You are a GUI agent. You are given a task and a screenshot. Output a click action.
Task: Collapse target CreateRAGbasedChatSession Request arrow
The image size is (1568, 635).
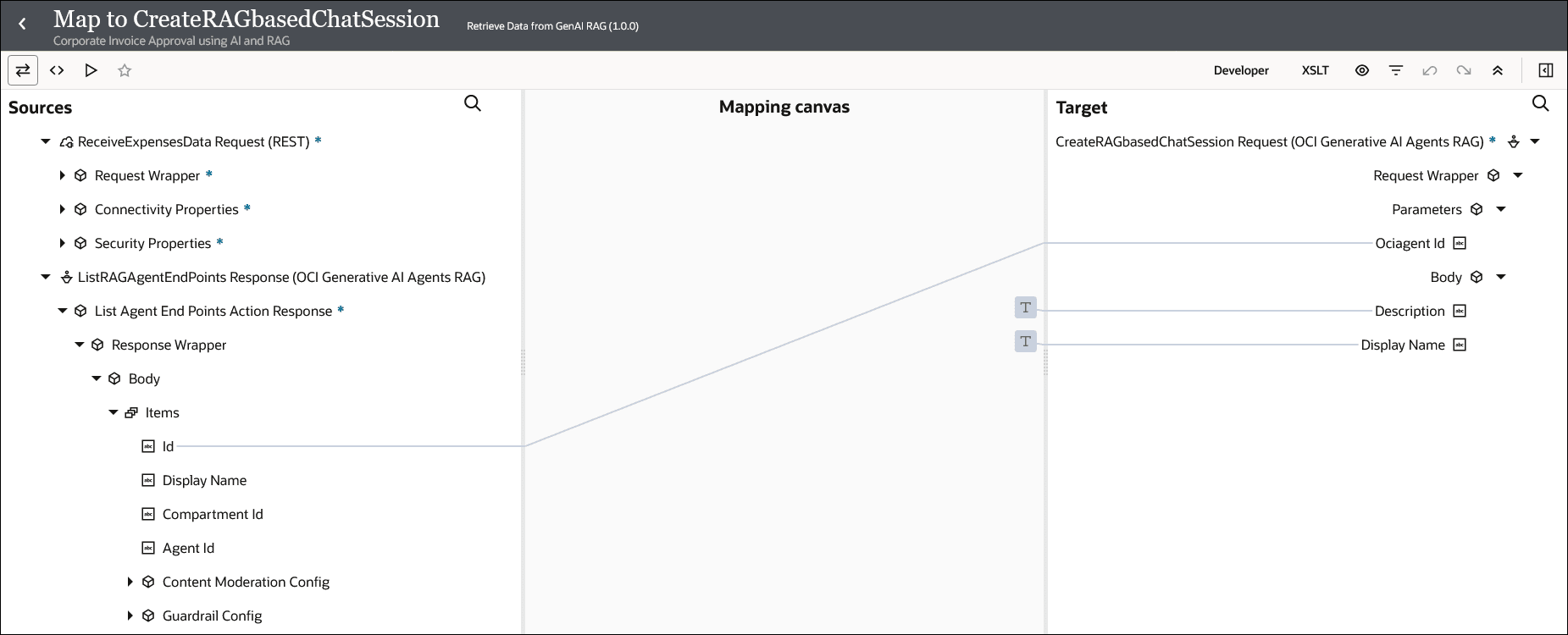pos(1535,141)
